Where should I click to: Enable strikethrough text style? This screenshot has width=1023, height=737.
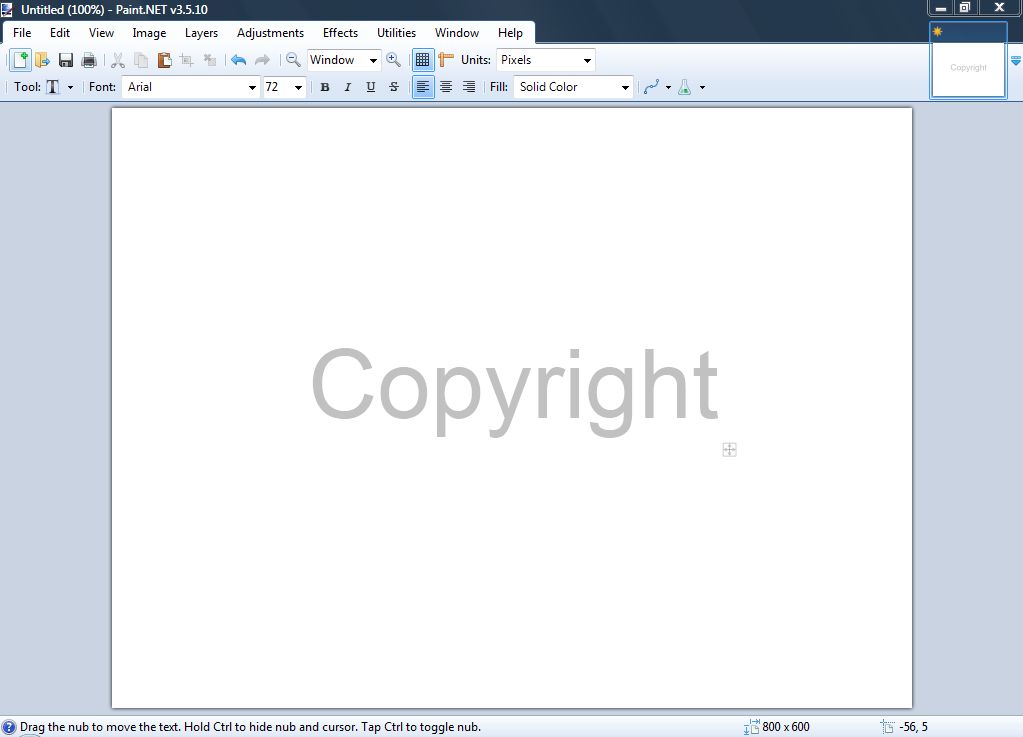(394, 87)
